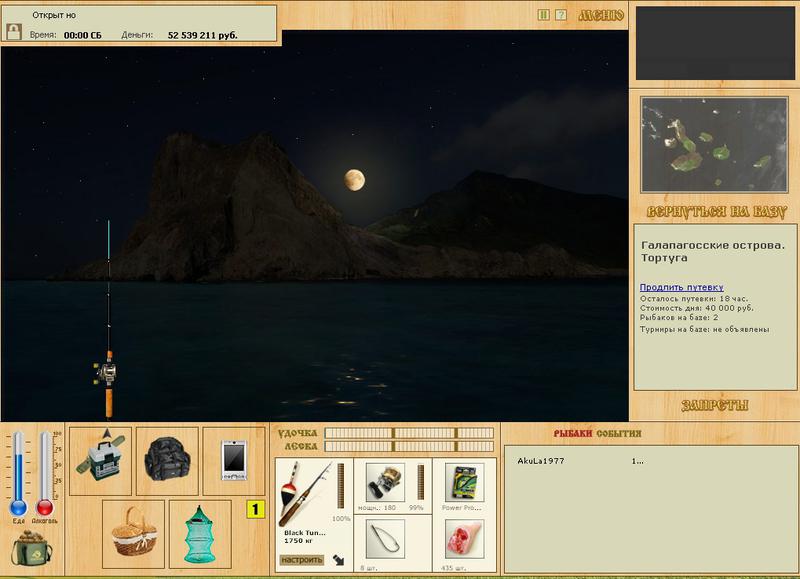
Task: Switch to the Рыбаки tab
Action: (x=573, y=433)
